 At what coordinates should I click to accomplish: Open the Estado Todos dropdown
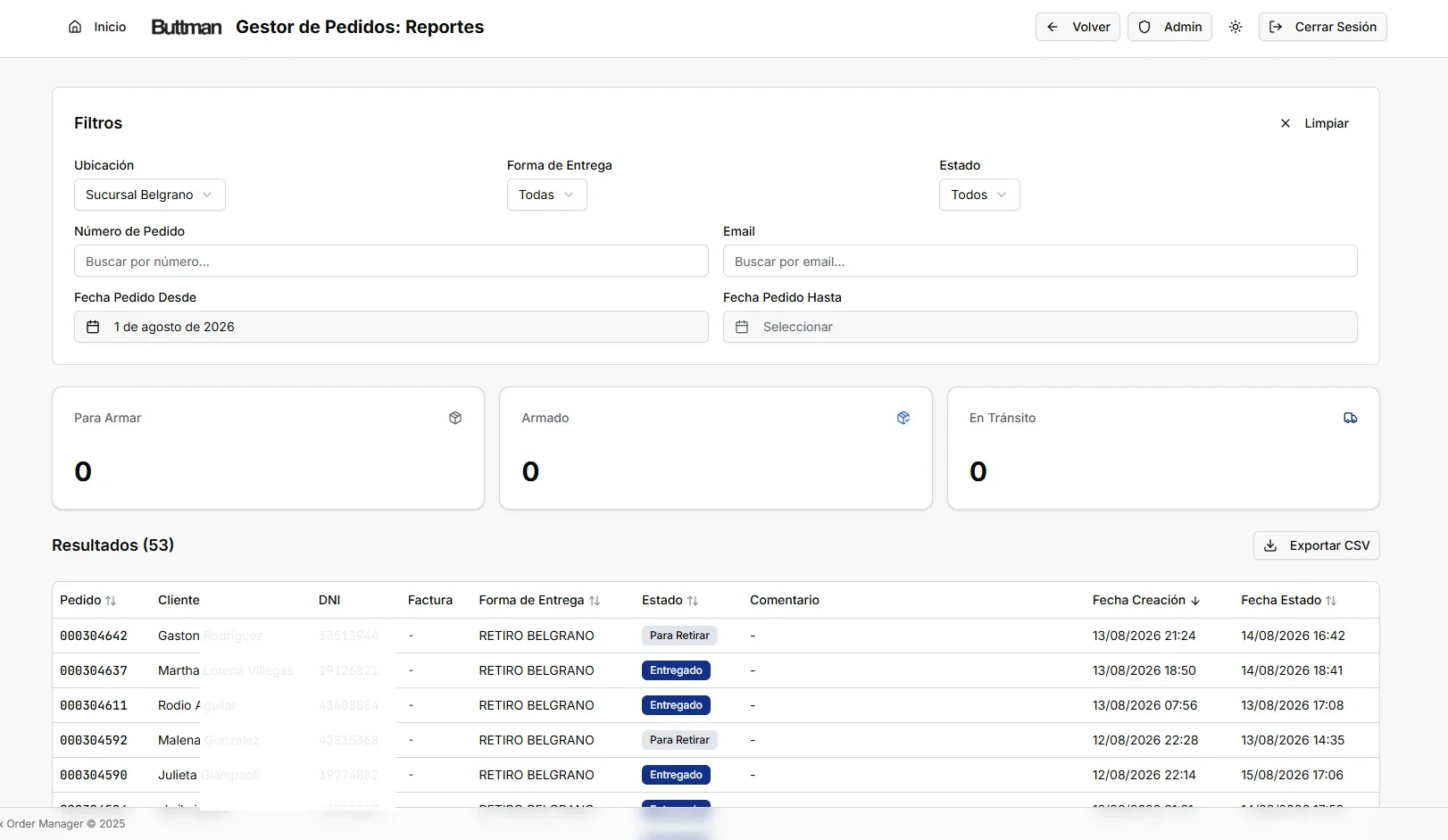coord(979,195)
